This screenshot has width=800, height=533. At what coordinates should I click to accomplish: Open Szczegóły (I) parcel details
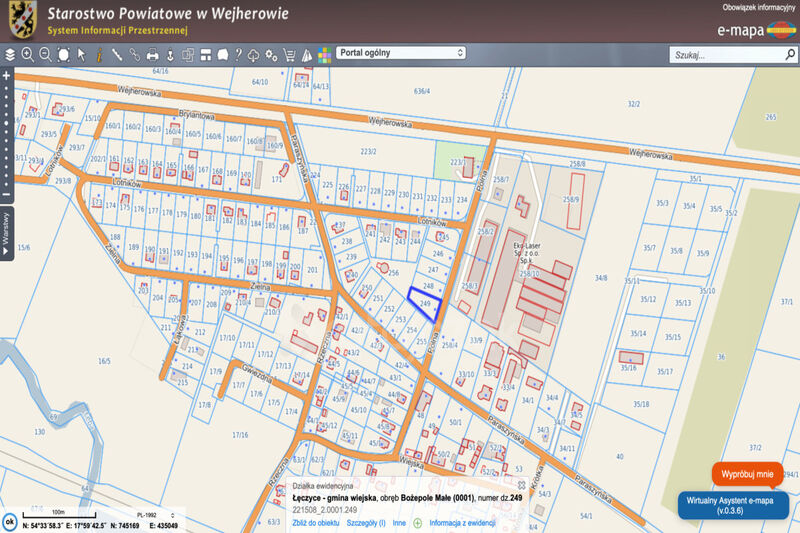point(367,523)
